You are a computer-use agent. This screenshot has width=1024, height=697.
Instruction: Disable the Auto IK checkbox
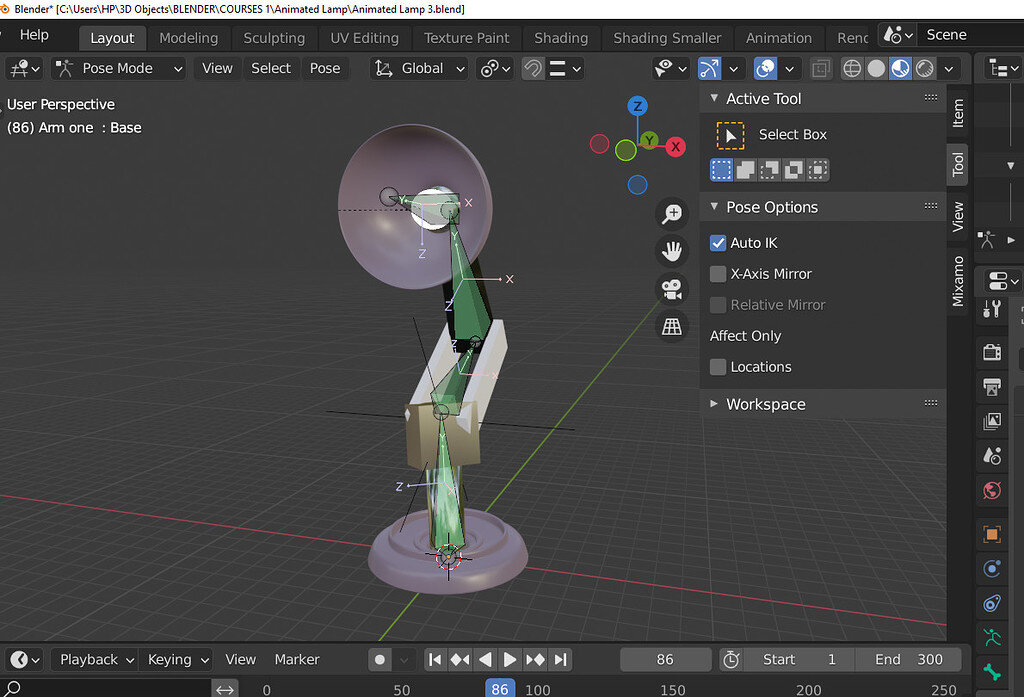coord(717,242)
